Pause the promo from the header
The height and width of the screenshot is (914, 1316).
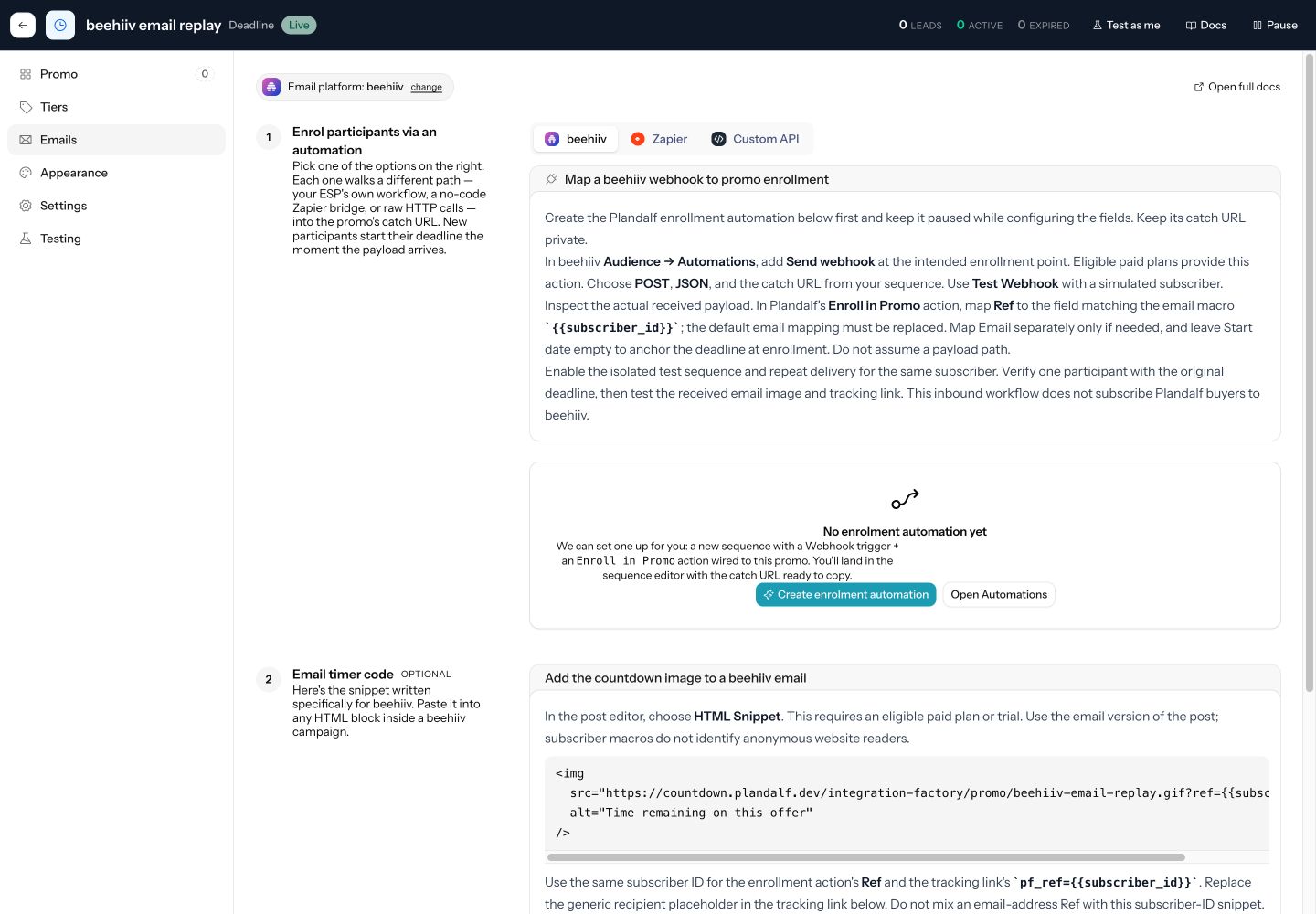[x=1275, y=25]
